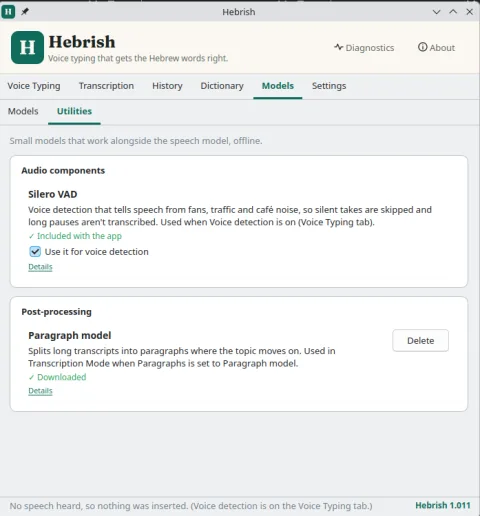Click the Post-processing section title
Viewport: 480px width, 516px height.
point(56,312)
